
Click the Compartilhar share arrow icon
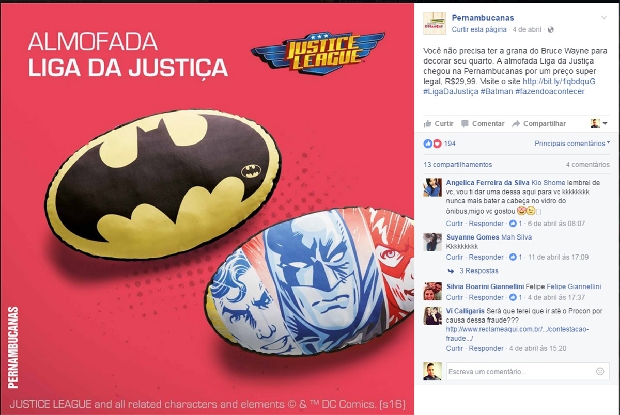click(516, 124)
